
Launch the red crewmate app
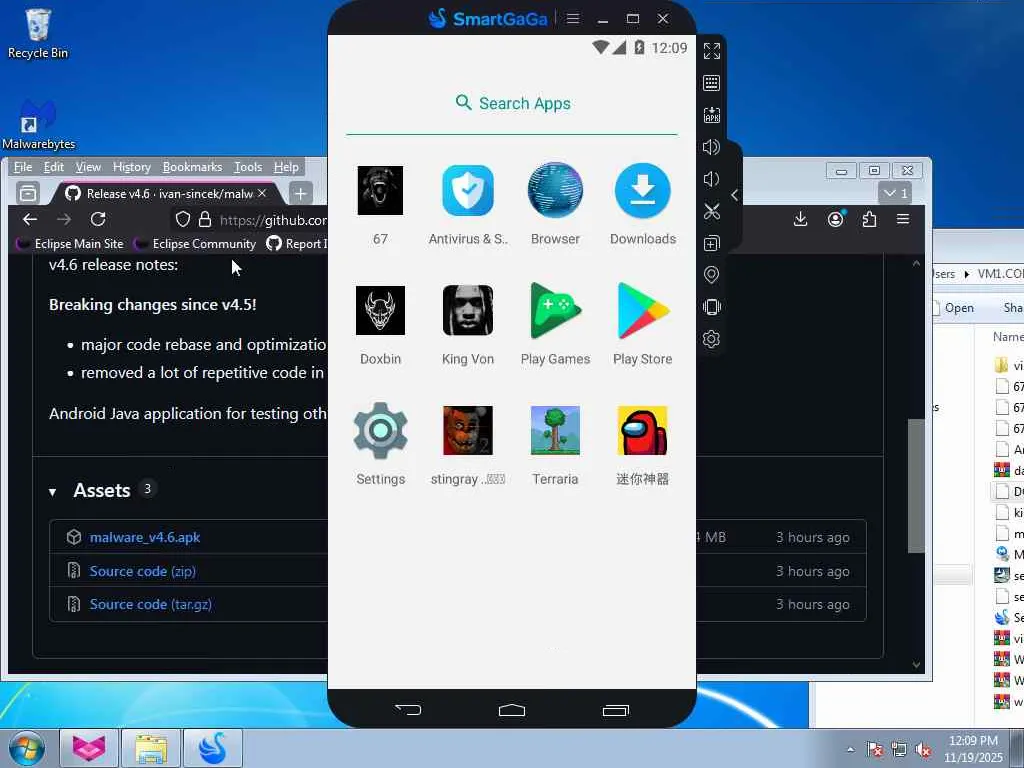(x=643, y=430)
